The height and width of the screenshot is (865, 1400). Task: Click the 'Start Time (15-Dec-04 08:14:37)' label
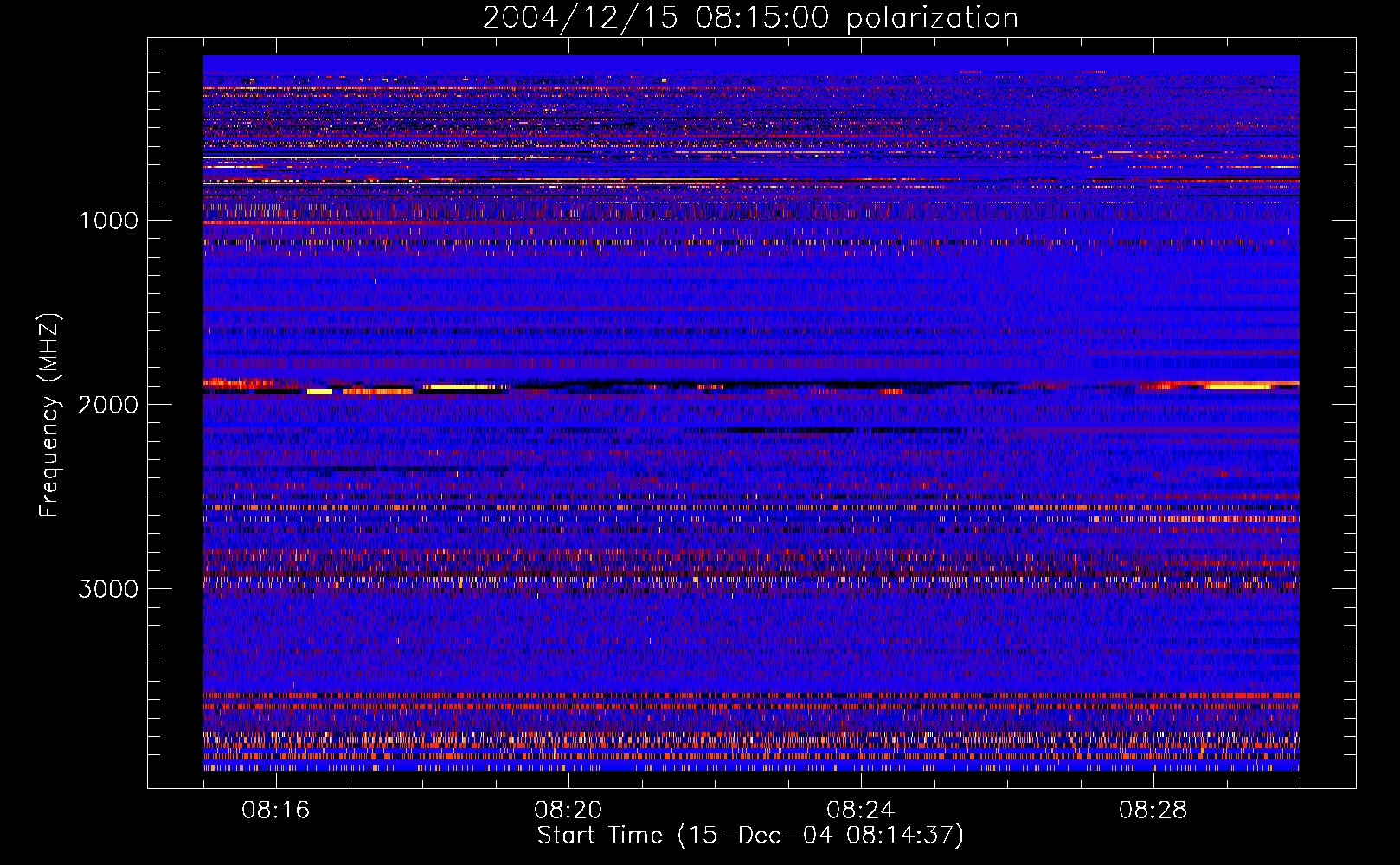coord(750,836)
